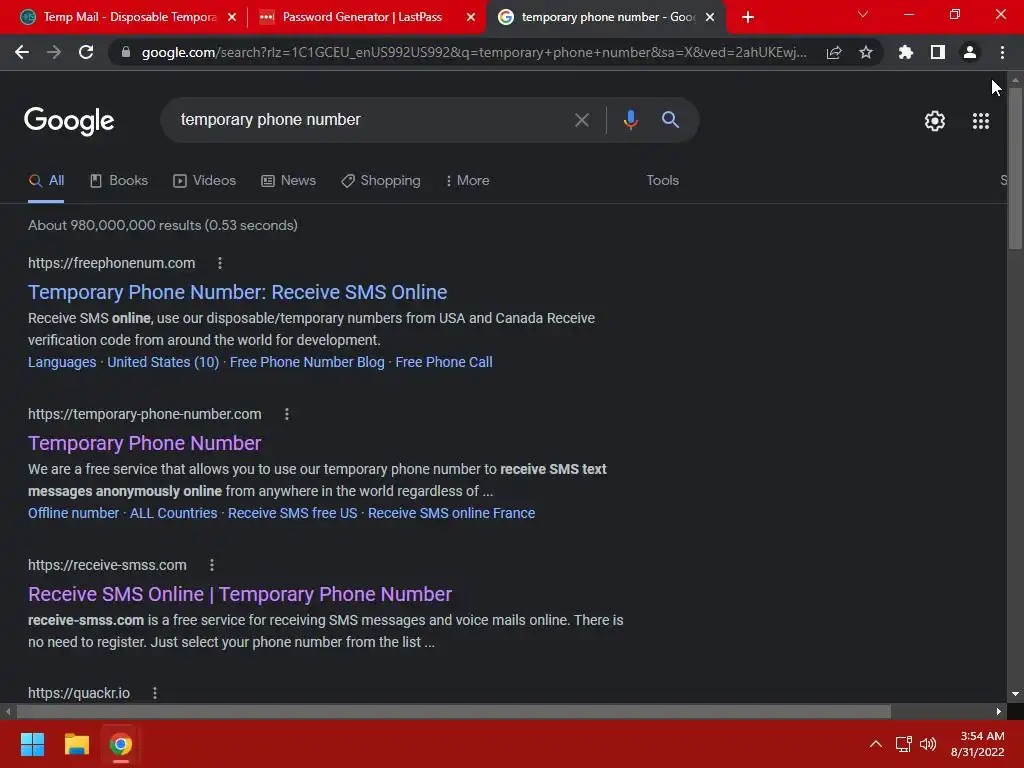Open Free Phone Call sitelink
1024x768 pixels.
point(444,362)
